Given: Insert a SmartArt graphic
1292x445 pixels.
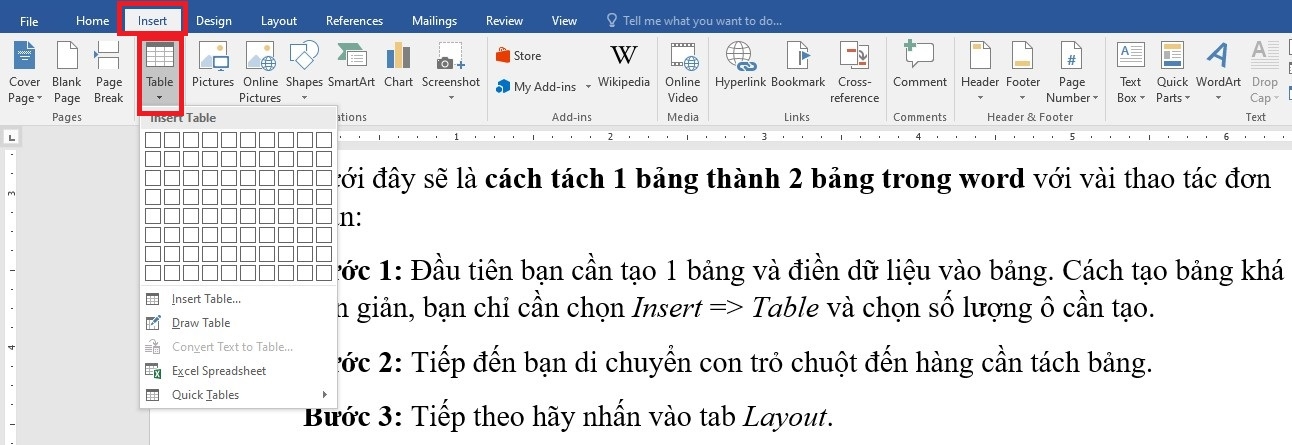Looking at the screenshot, I should pyautogui.click(x=351, y=65).
